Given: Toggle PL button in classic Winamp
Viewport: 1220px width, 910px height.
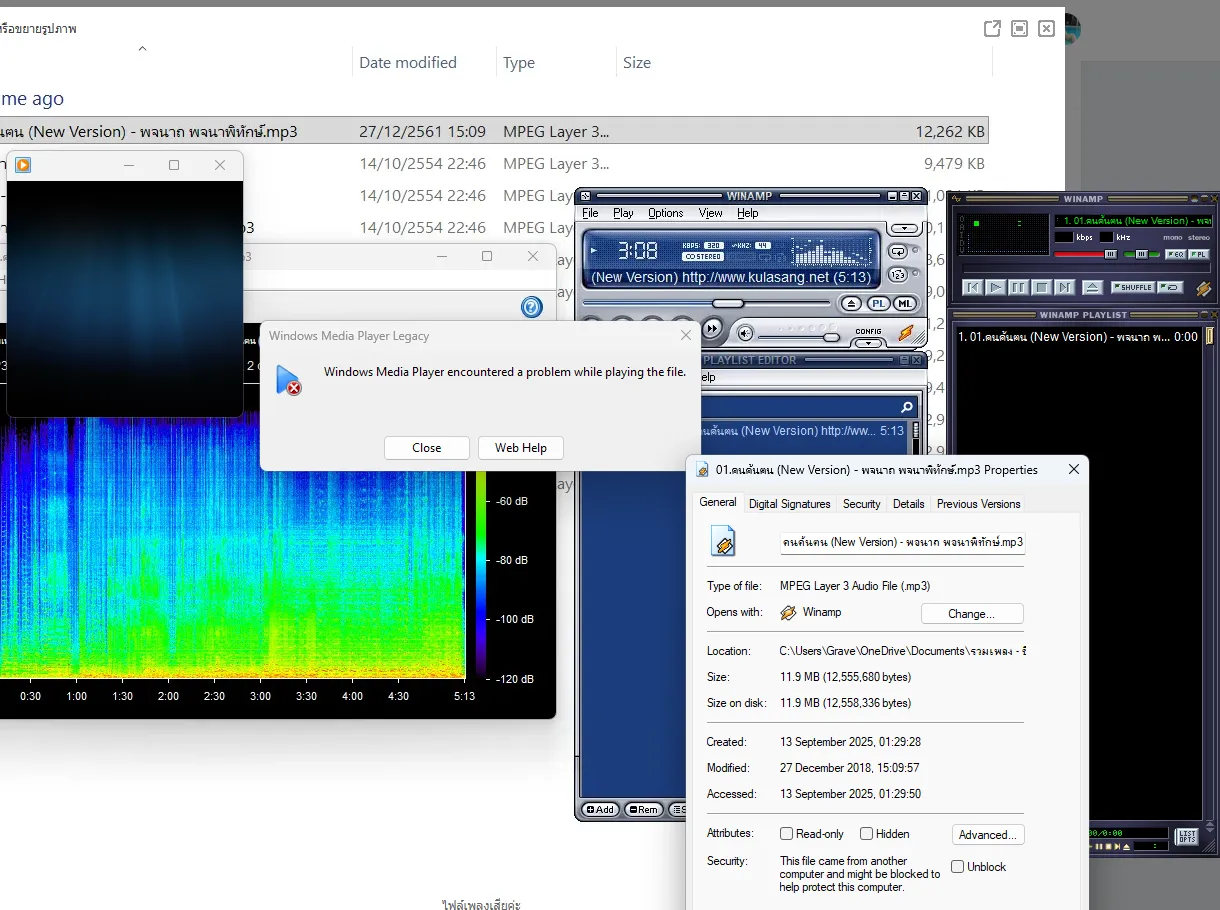Looking at the screenshot, I should pyautogui.click(x=1198, y=254).
